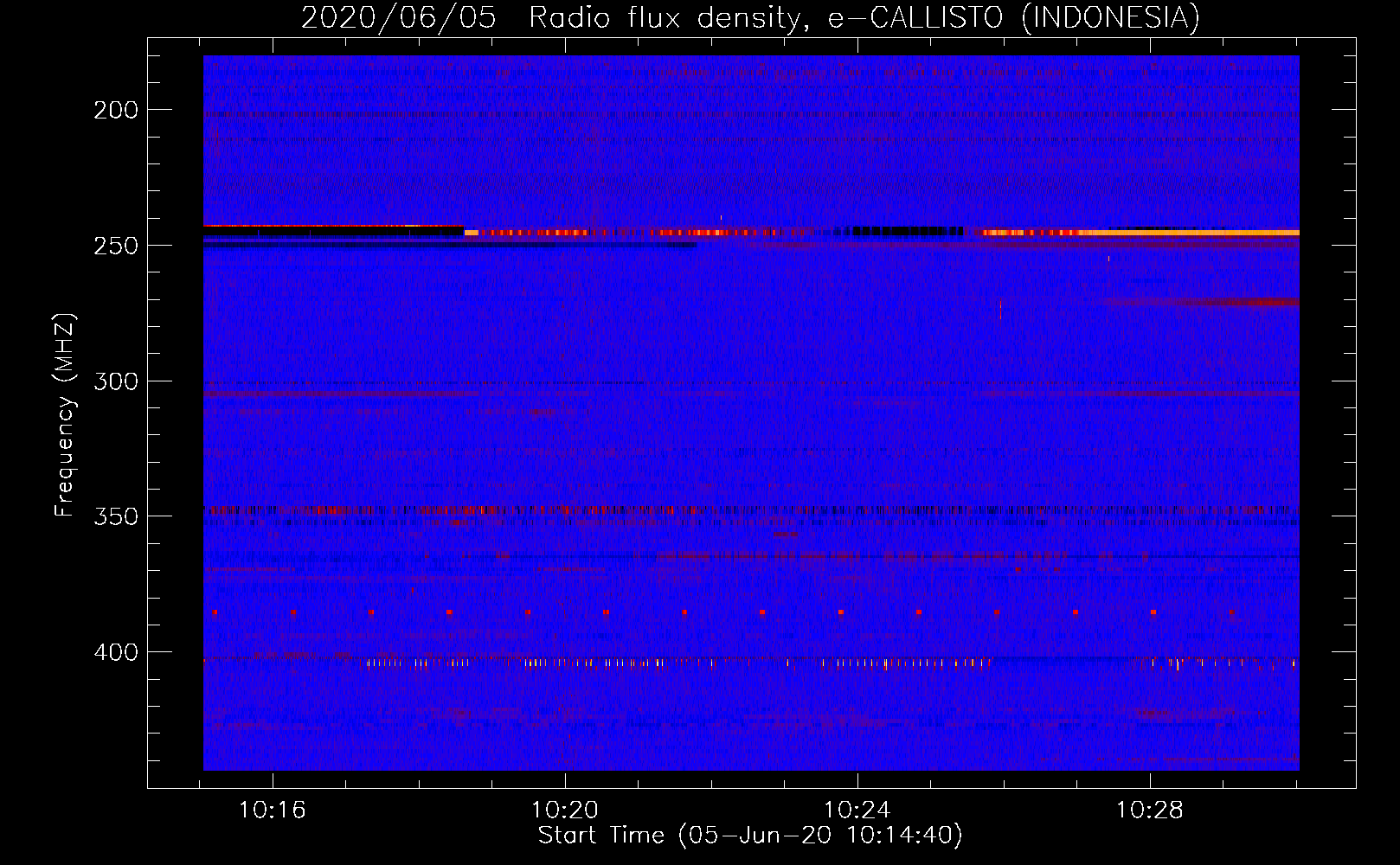
Task: Click the 'Frequency (MHZ)' axis label
Action: click(65, 415)
